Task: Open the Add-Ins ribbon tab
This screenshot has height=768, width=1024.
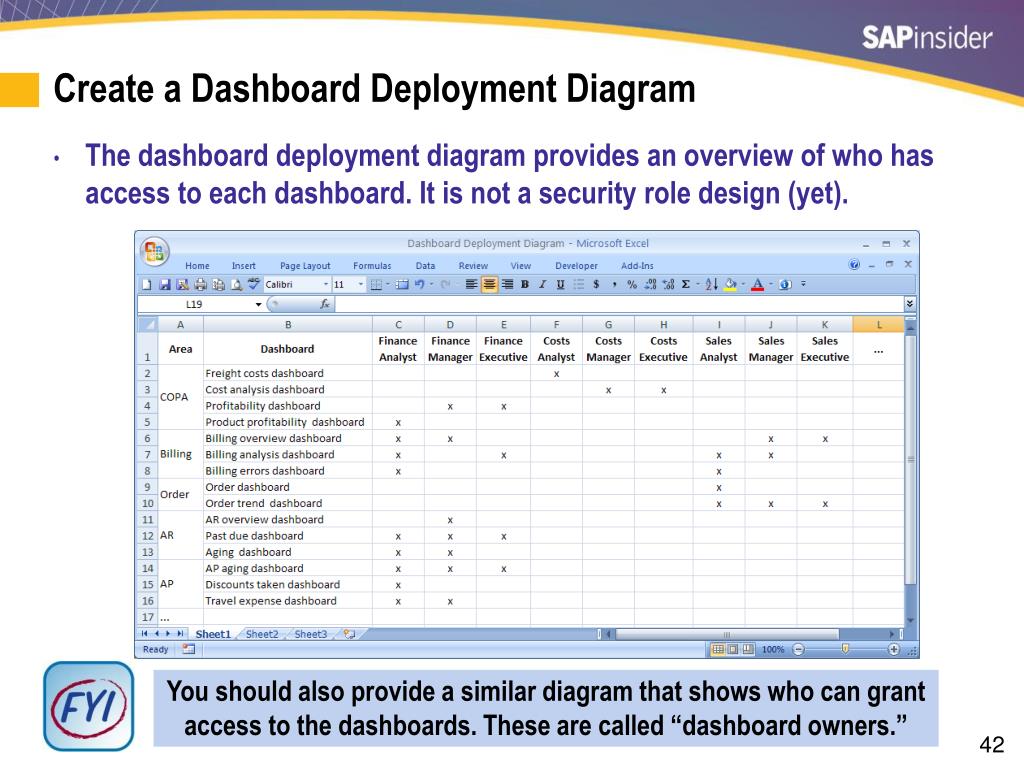Action: [637, 266]
